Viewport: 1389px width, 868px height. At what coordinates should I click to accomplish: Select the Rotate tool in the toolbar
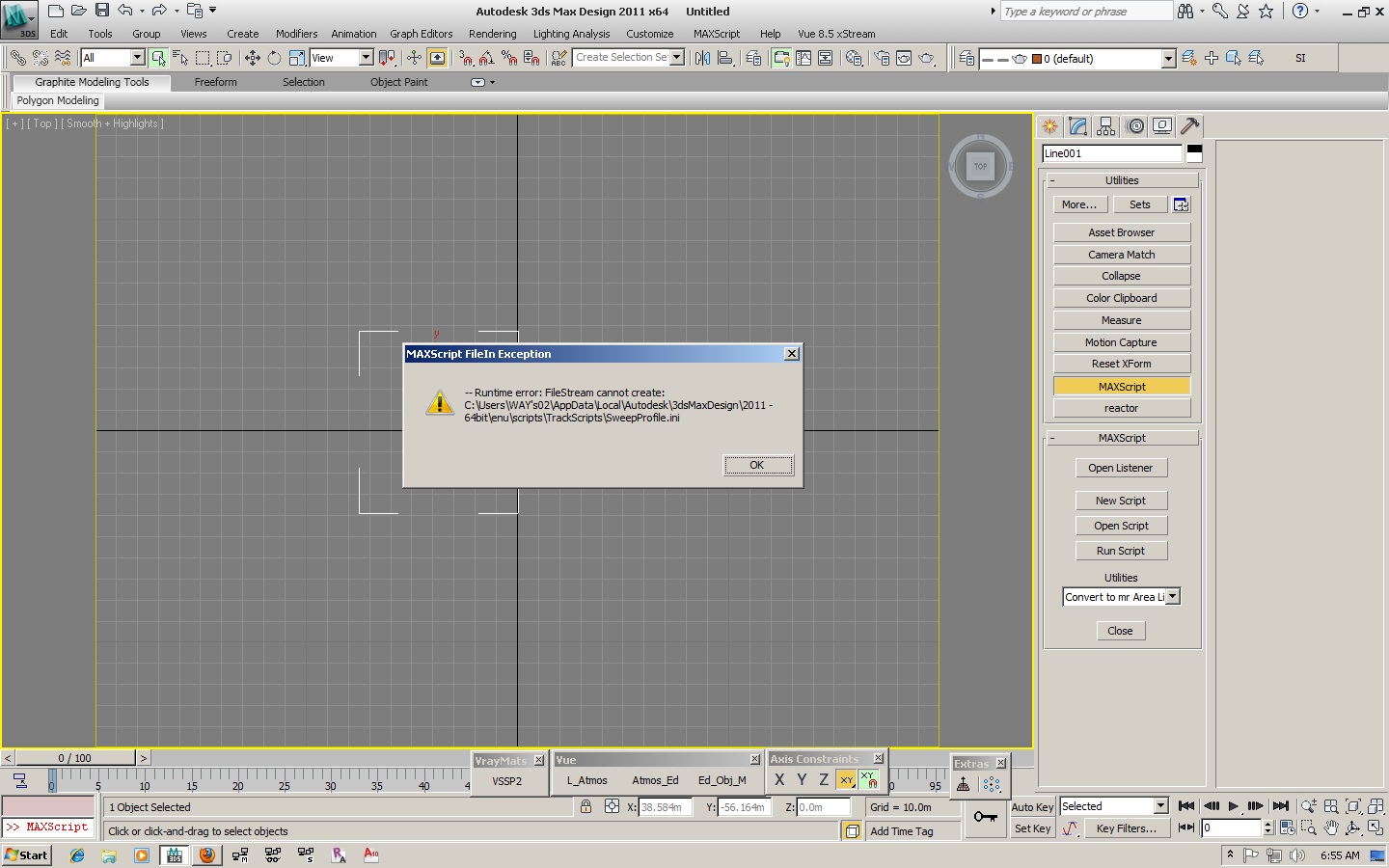click(274, 59)
